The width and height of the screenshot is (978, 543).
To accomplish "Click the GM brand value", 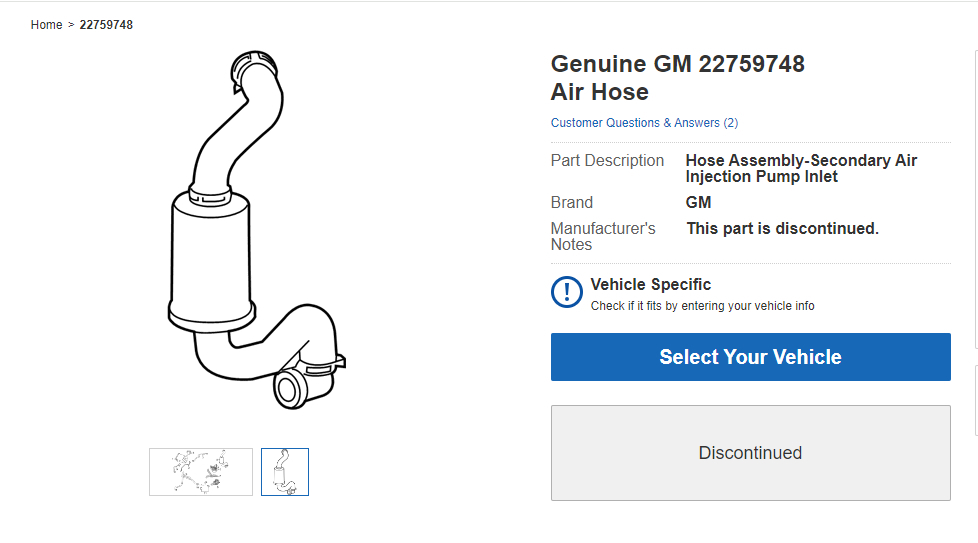I will pyautogui.click(x=698, y=202).
